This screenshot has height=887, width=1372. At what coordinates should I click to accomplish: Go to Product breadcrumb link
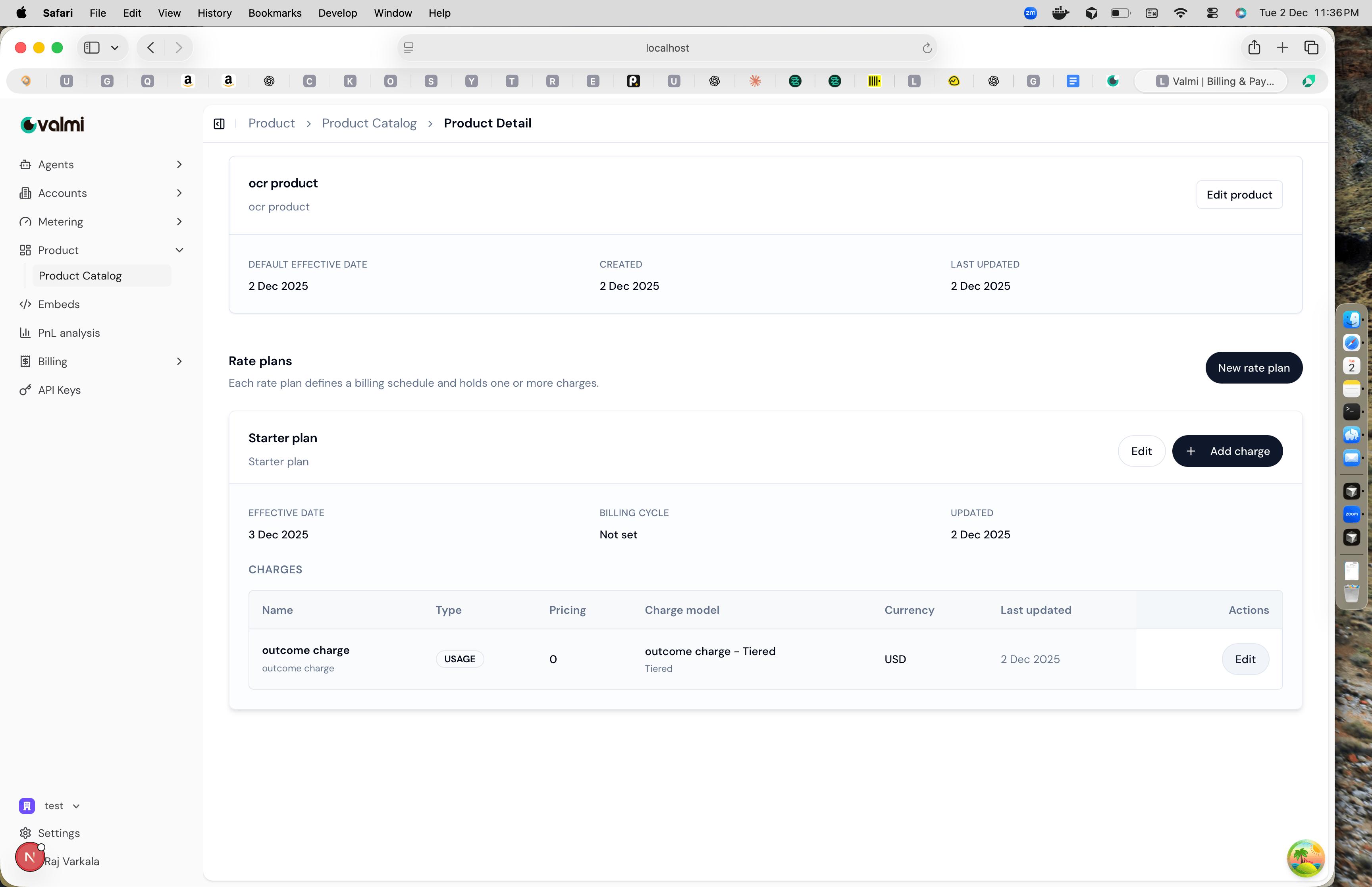(271, 123)
